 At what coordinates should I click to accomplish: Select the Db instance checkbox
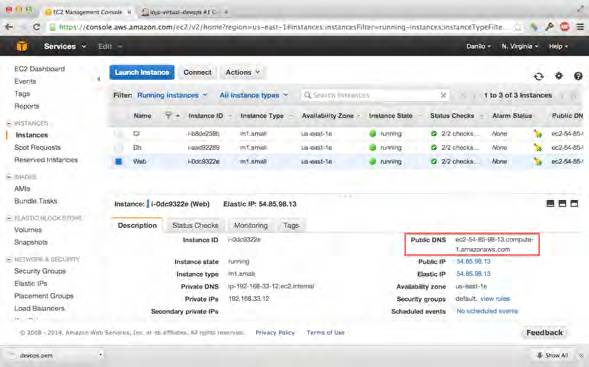pos(118,148)
